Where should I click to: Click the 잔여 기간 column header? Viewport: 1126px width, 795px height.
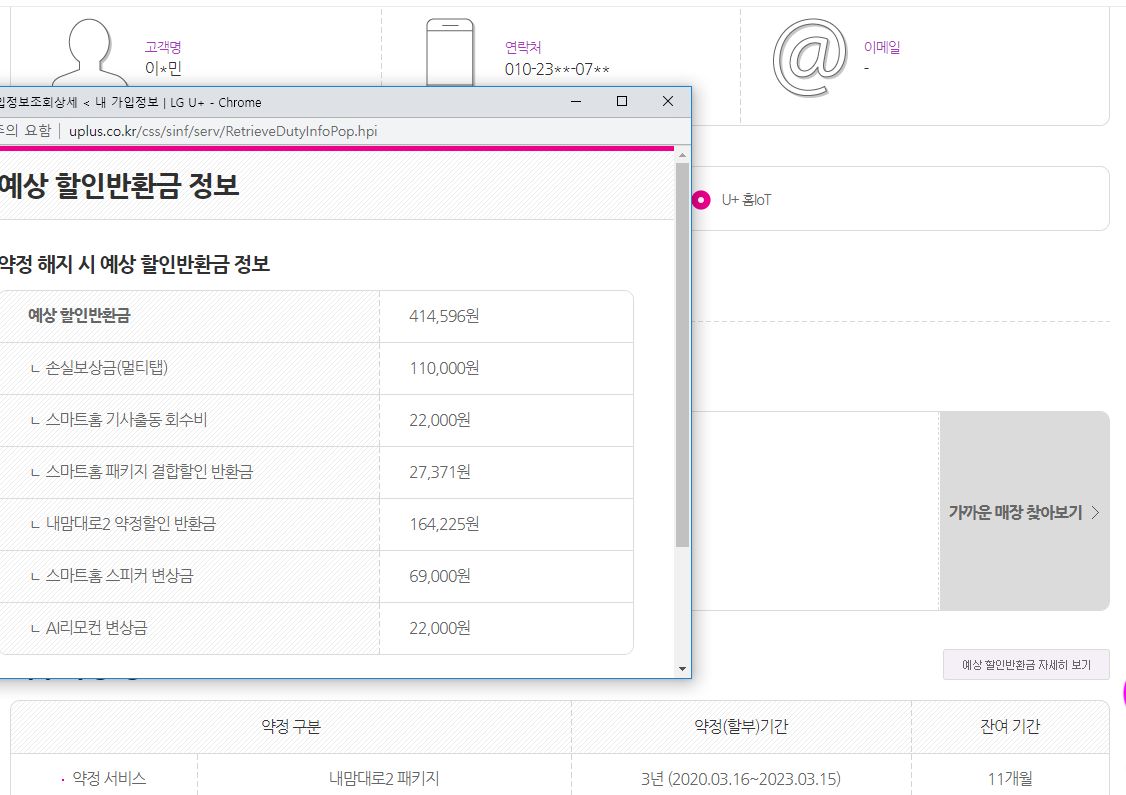click(1010, 727)
